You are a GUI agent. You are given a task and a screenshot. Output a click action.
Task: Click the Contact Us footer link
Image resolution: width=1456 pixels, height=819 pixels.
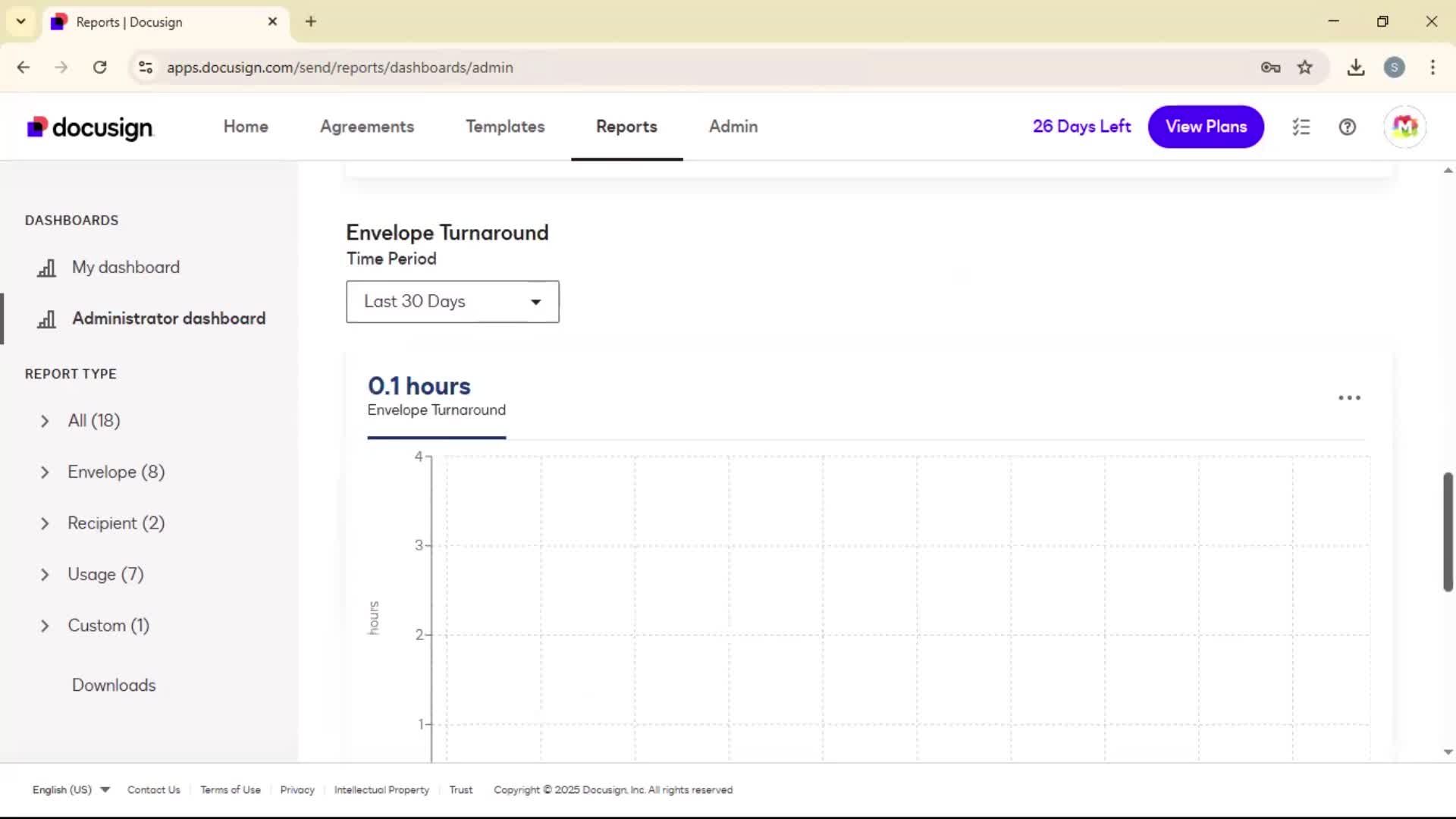pos(154,789)
